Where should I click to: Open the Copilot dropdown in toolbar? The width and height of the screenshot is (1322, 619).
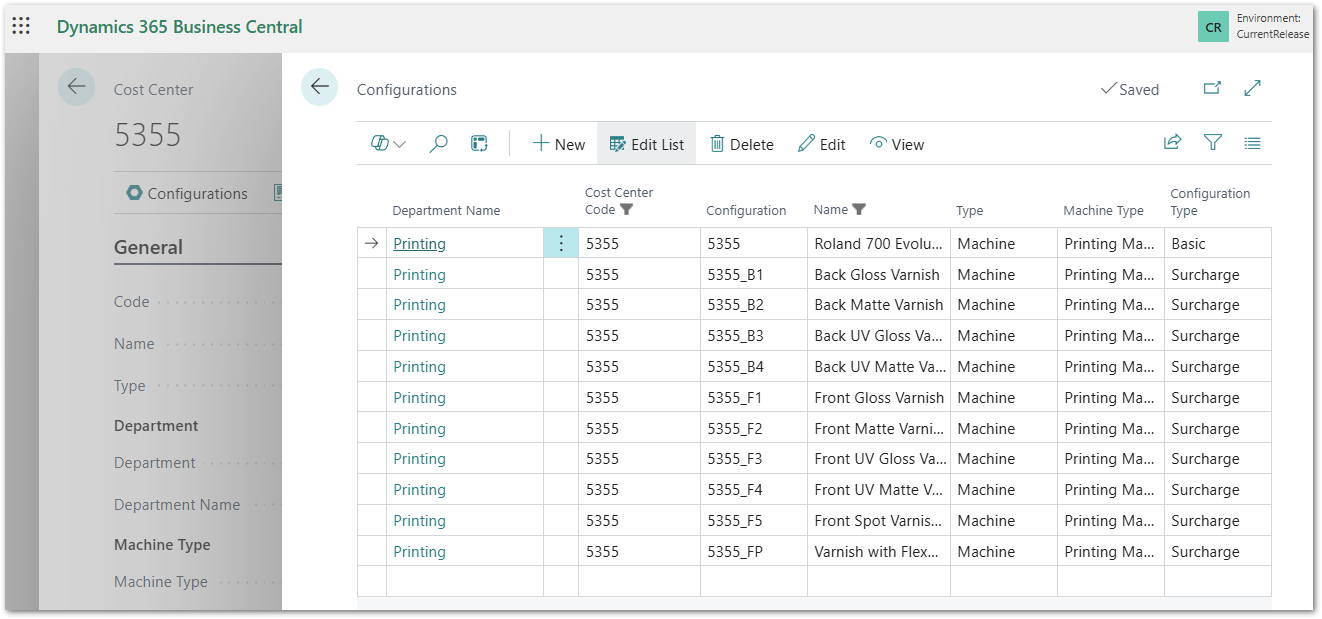(x=388, y=144)
